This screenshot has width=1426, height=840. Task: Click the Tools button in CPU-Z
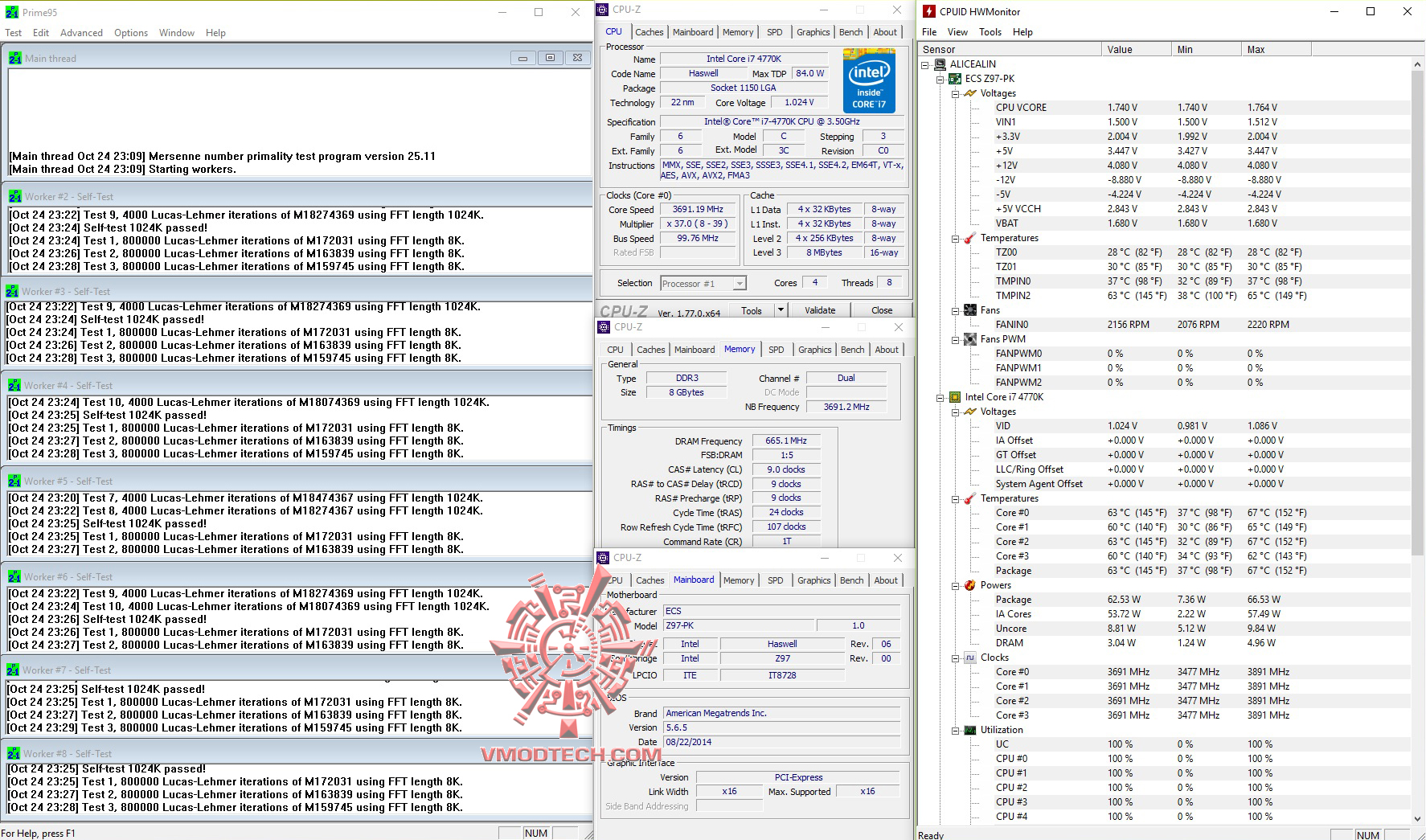[x=752, y=310]
